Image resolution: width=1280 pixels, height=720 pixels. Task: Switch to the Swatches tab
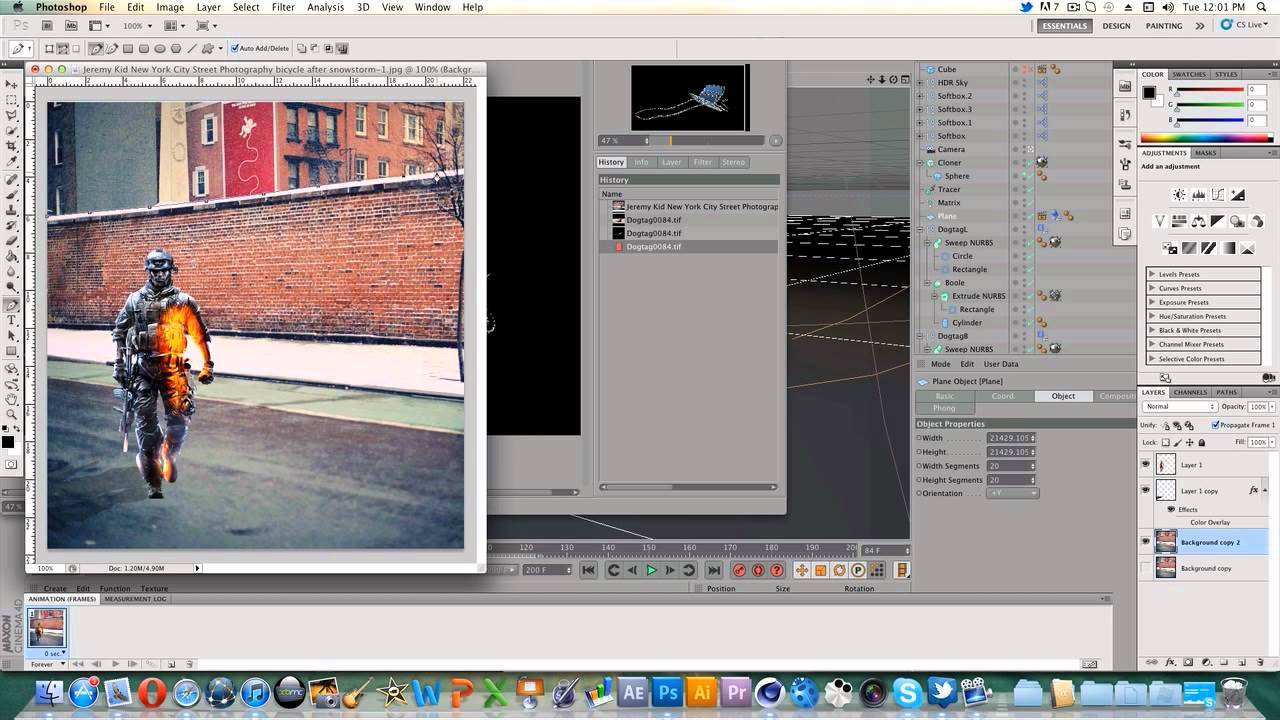tap(1189, 74)
